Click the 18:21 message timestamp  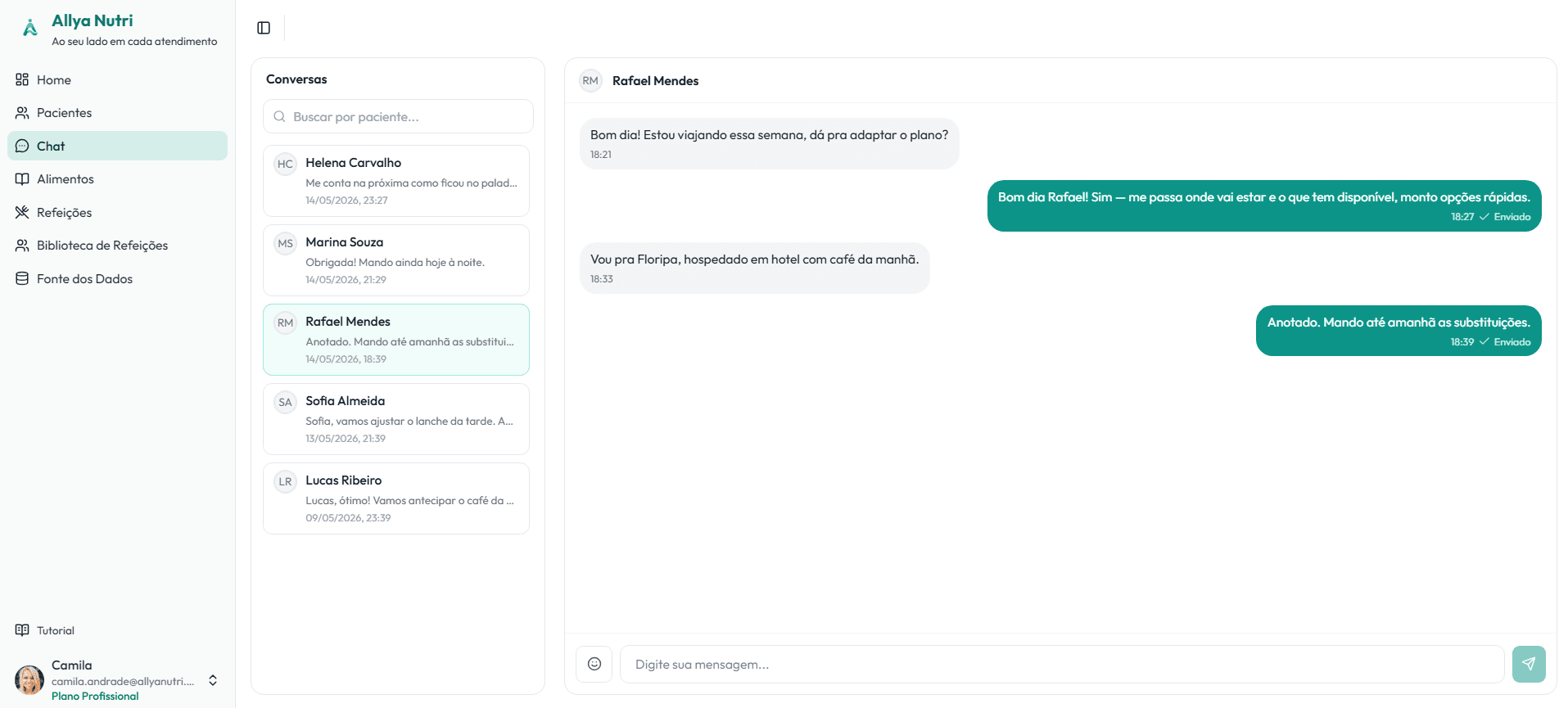click(x=601, y=155)
